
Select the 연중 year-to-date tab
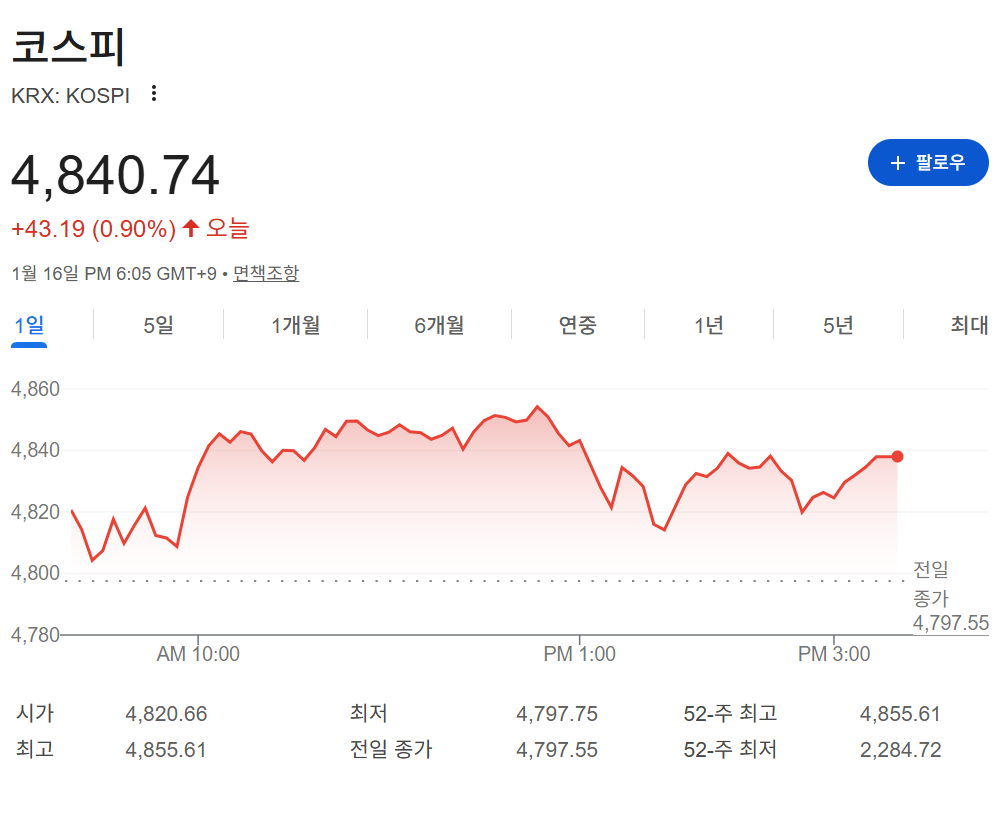coord(577,325)
